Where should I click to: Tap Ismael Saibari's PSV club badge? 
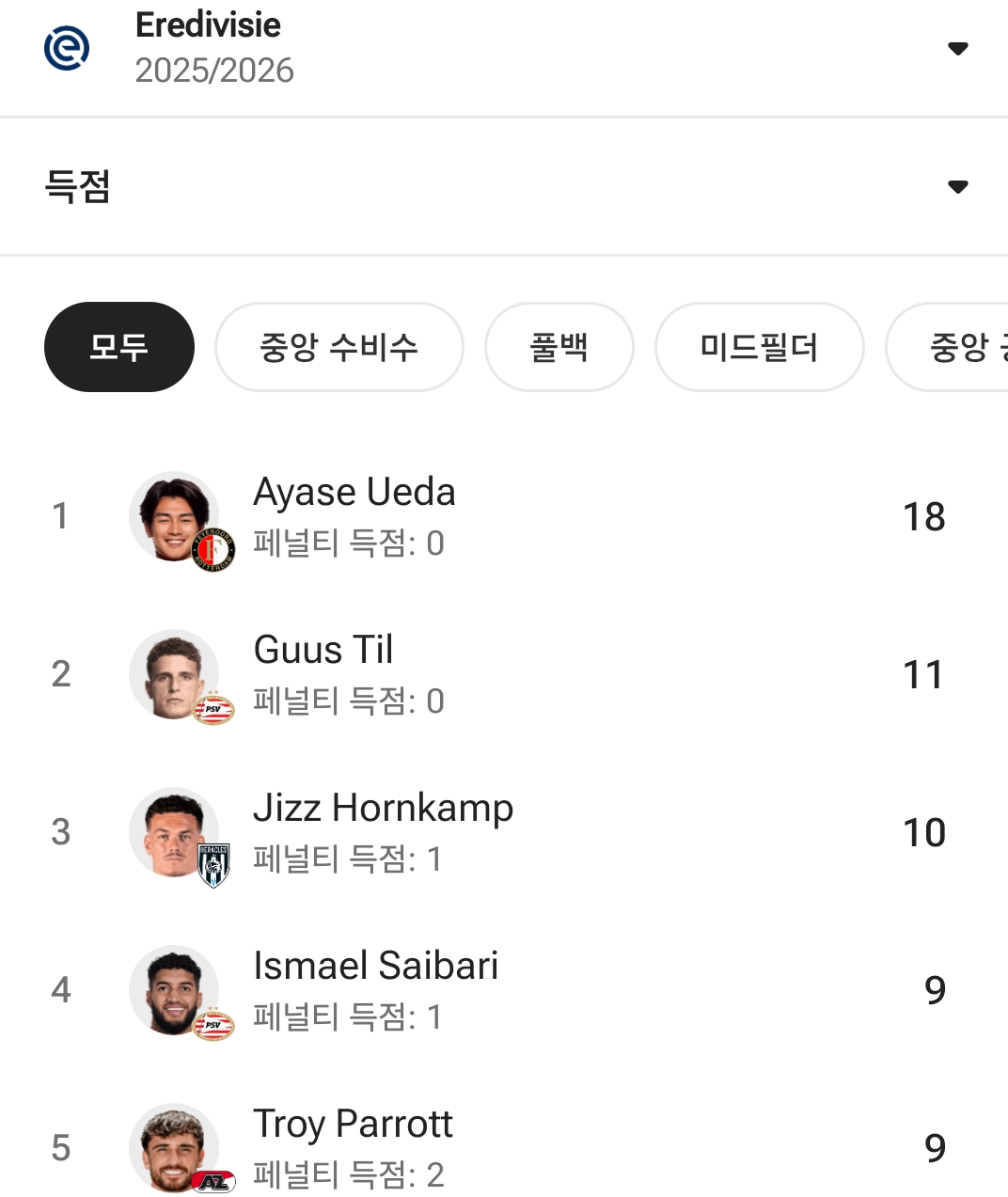(x=213, y=1025)
